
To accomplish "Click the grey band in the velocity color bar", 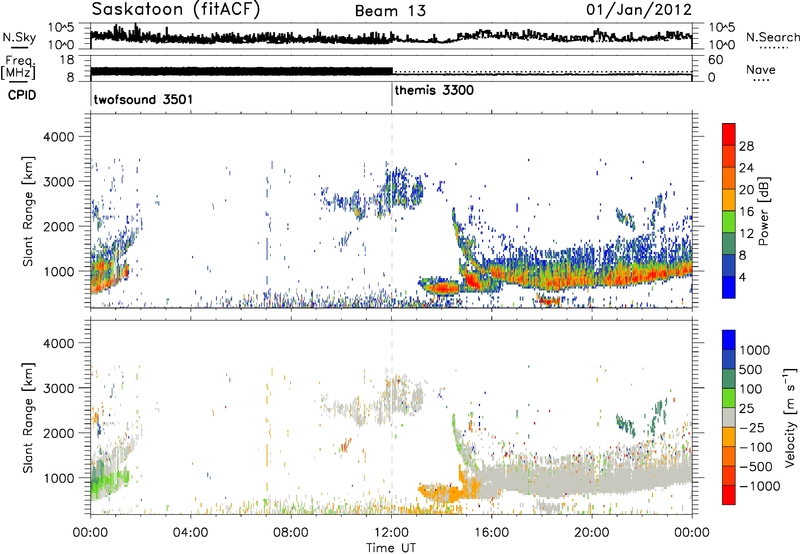I will [729, 417].
